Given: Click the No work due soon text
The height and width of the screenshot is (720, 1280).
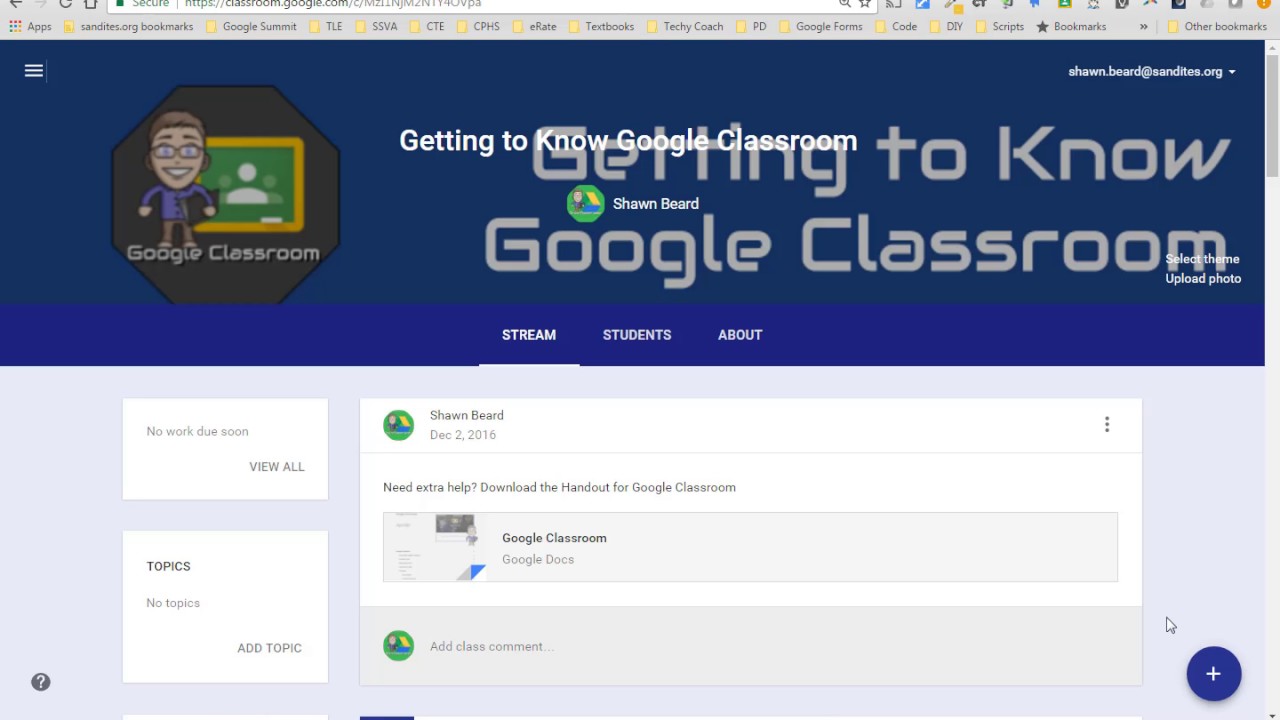Looking at the screenshot, I should [x=197, y=431].
